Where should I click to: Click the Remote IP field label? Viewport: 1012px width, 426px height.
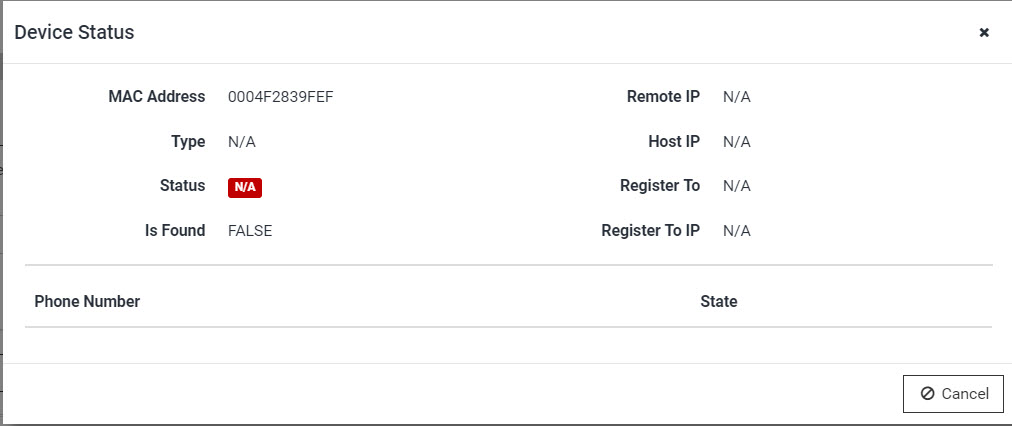tap(663, 97)
